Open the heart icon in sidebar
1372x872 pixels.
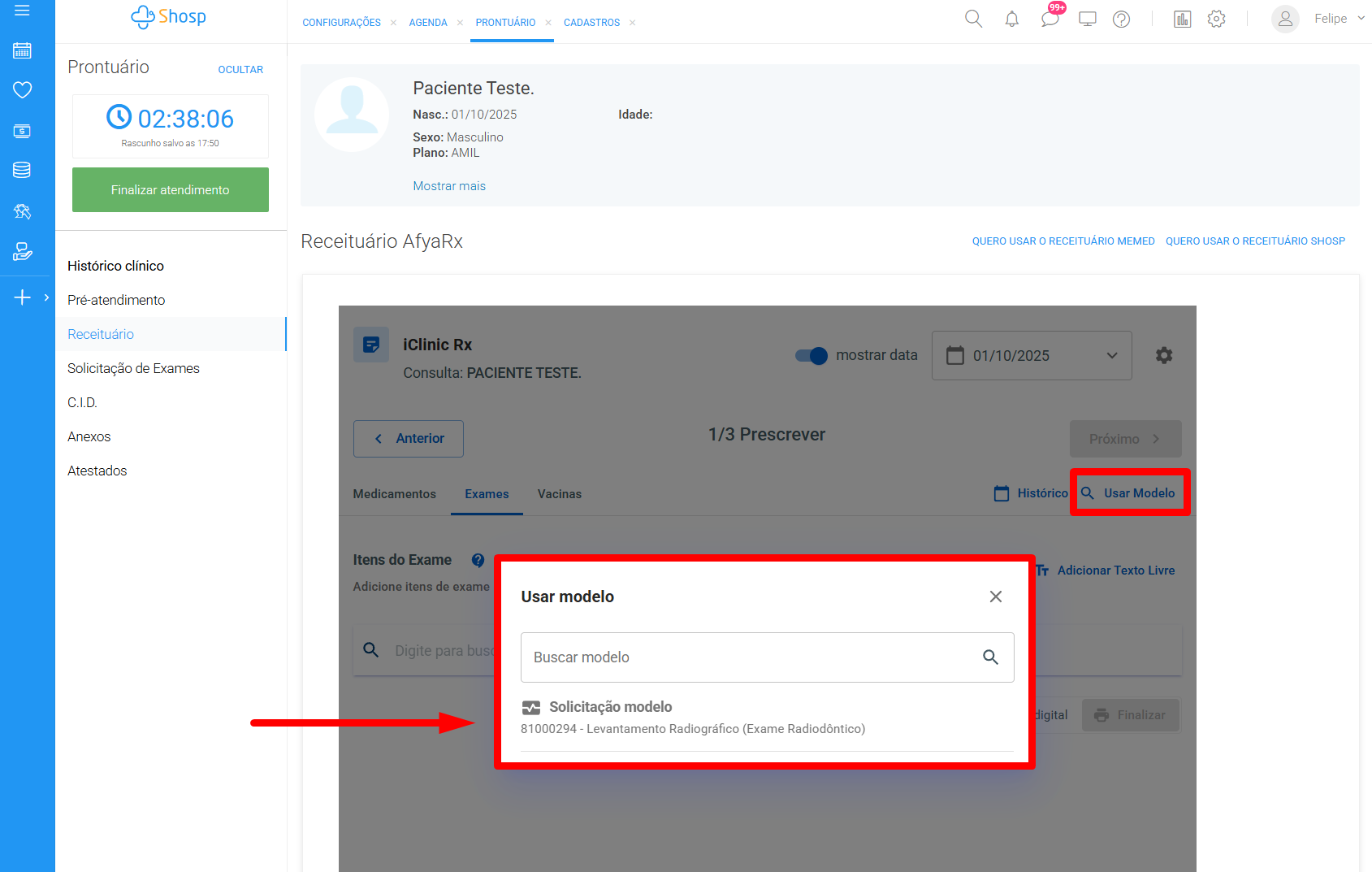22,89
